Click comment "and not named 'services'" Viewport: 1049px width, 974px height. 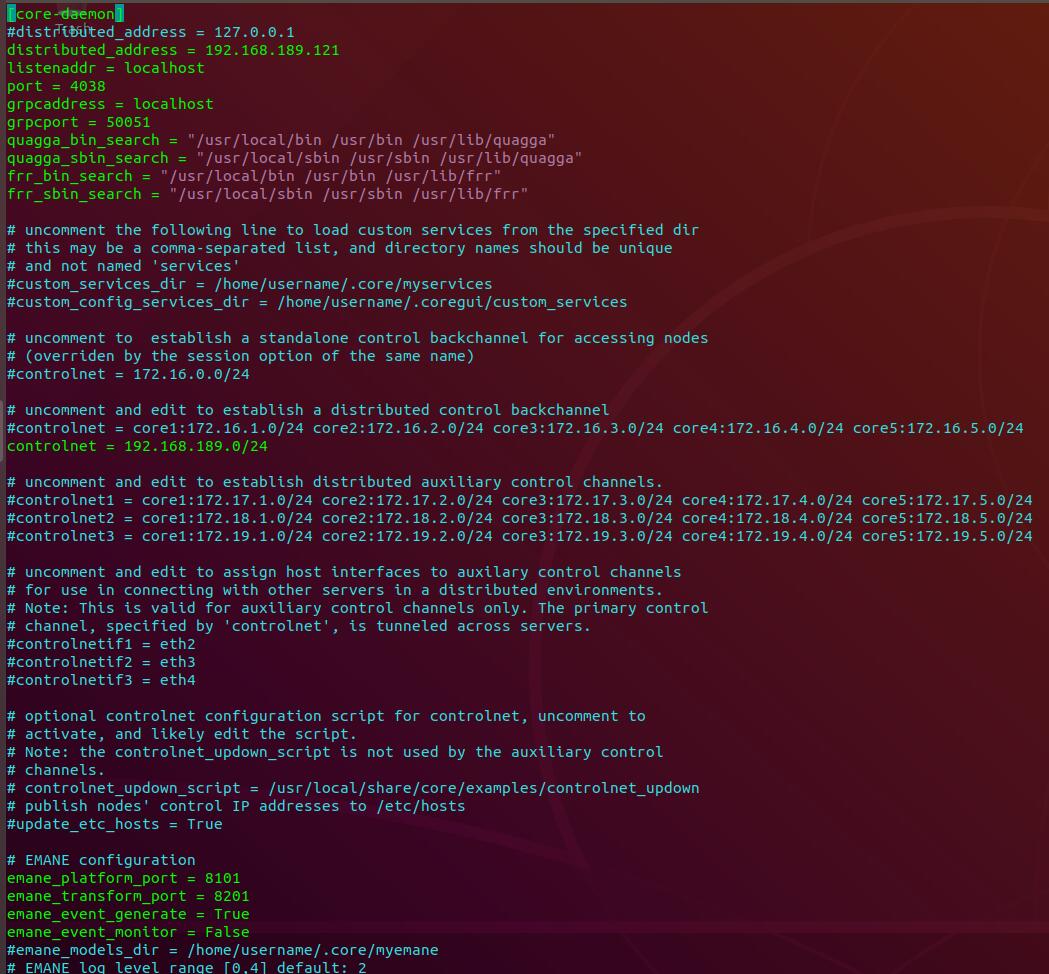click(123, 266)
